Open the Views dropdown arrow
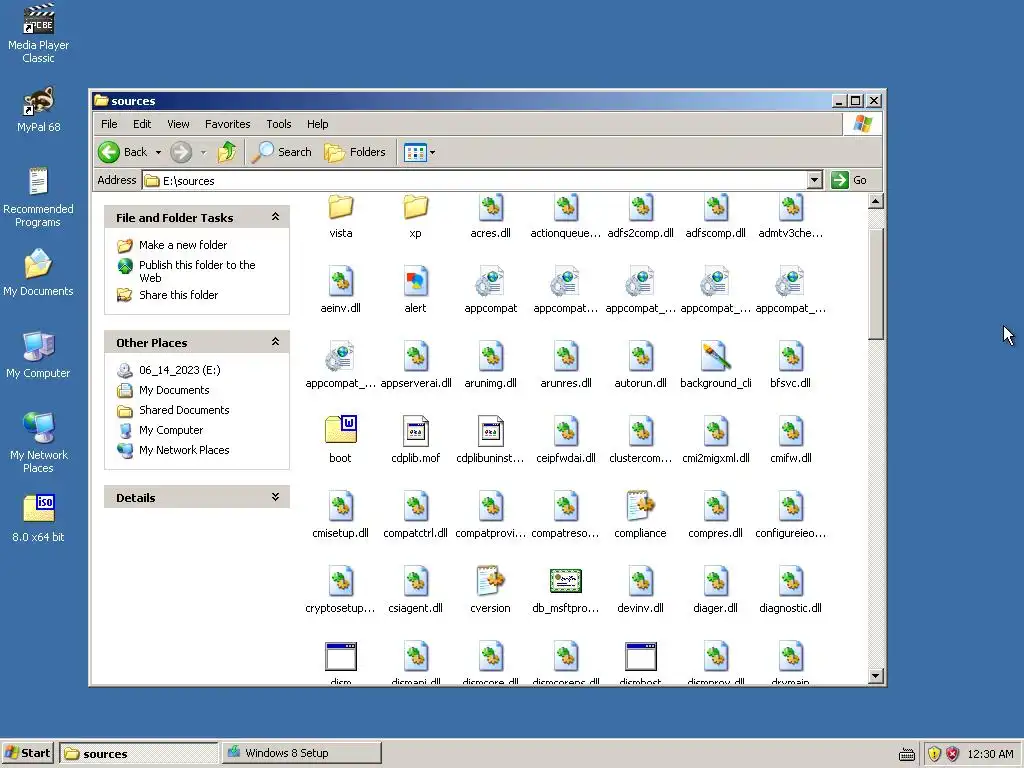Screen dimensions: 1024x768 [x=432, y=153]
